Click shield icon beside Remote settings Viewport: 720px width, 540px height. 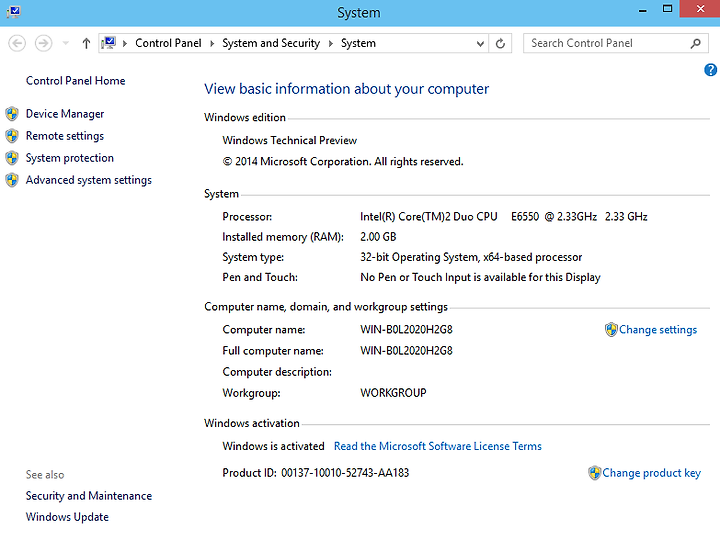click(12, 135)
